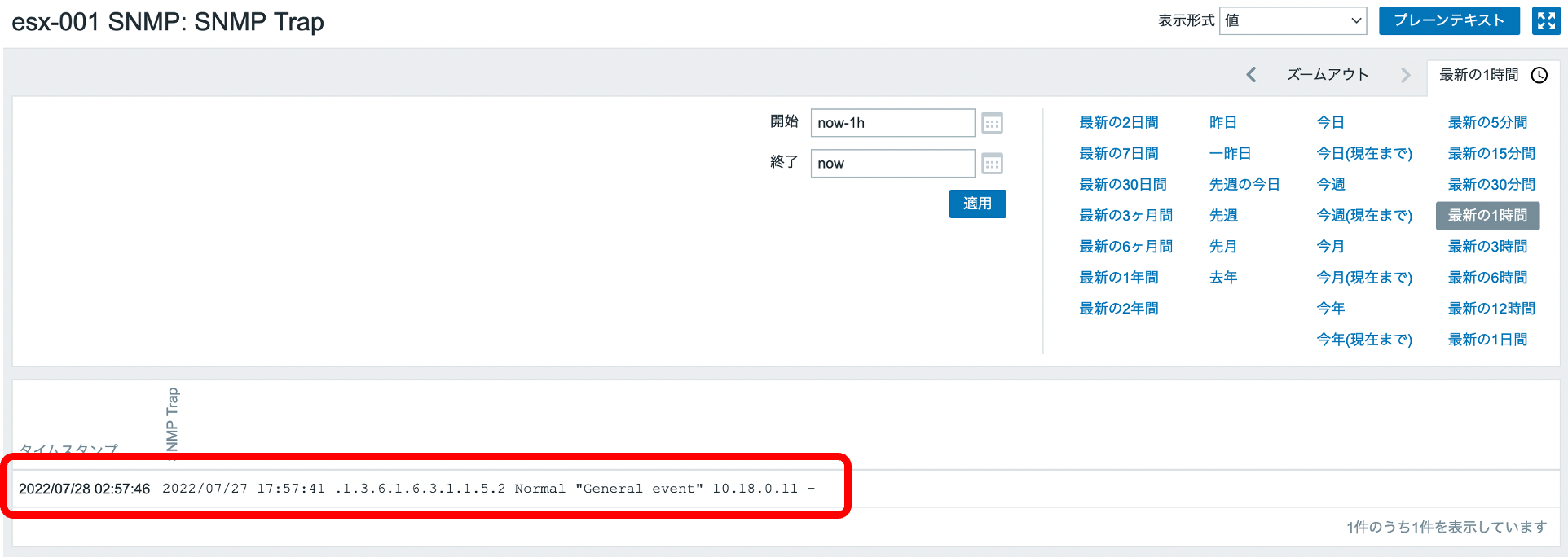
Task: Pick 今日(現在まで) time range
Action: 1364,153
